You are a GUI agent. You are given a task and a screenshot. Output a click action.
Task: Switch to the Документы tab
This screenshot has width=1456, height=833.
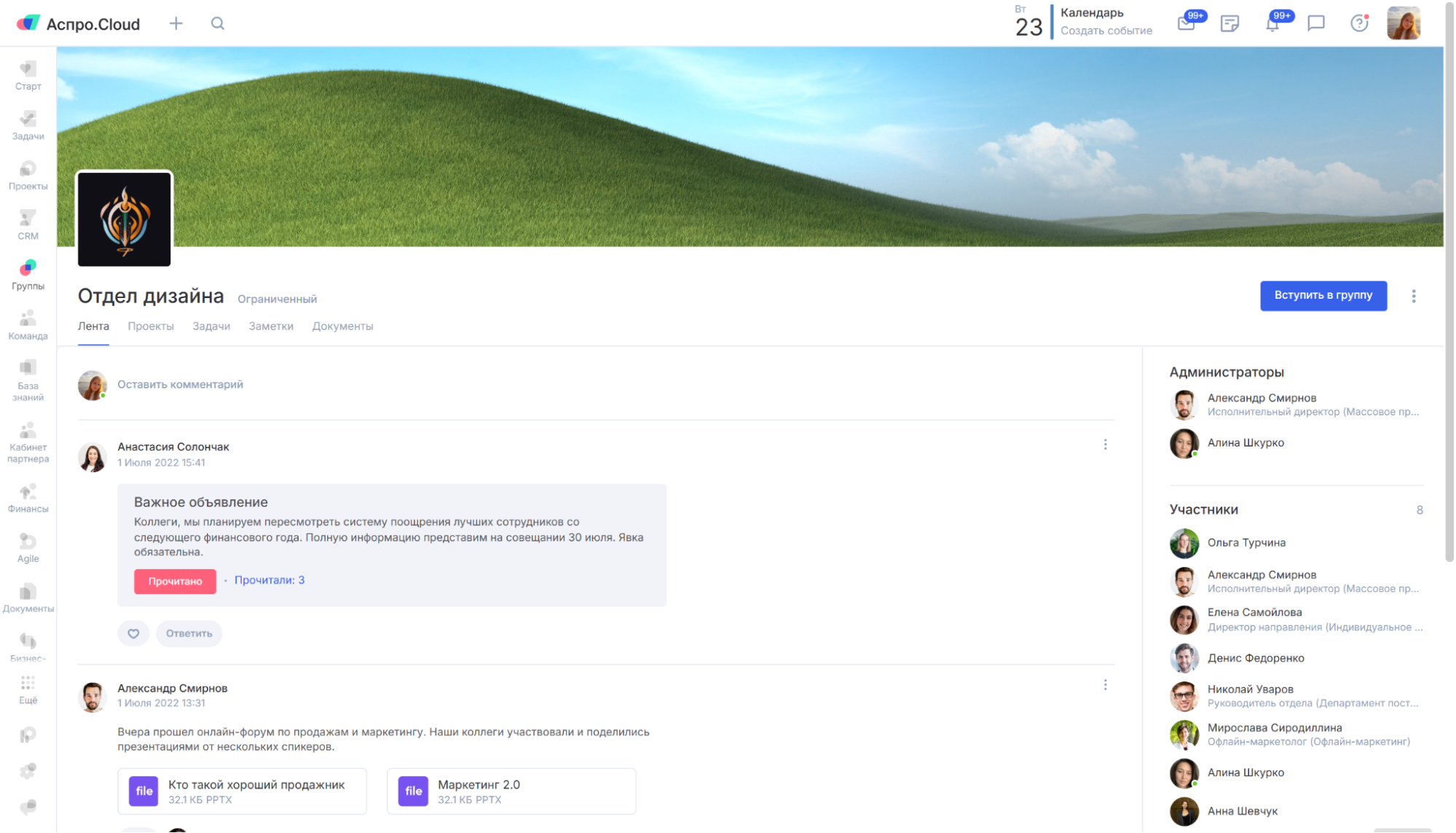(x=342, y=326)
